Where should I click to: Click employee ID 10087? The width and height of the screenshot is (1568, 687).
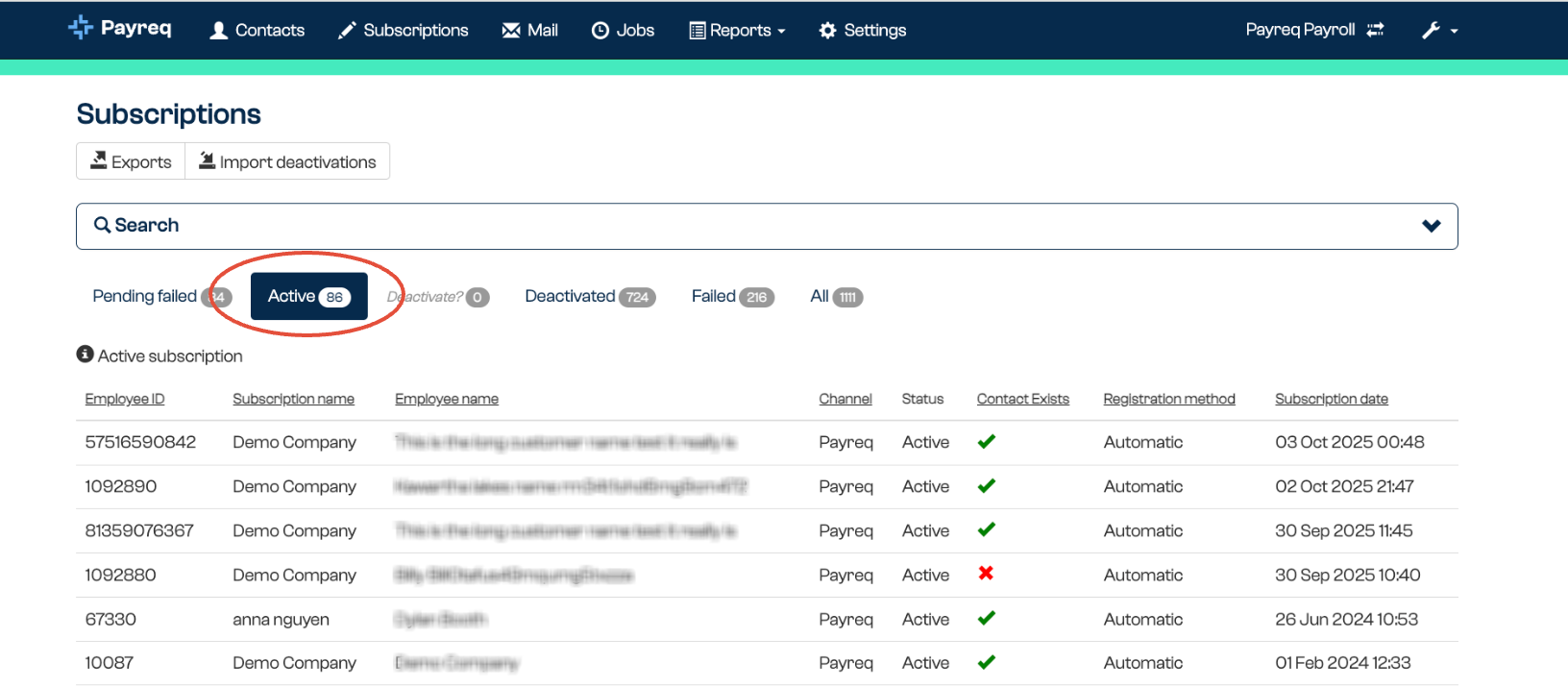110,663
